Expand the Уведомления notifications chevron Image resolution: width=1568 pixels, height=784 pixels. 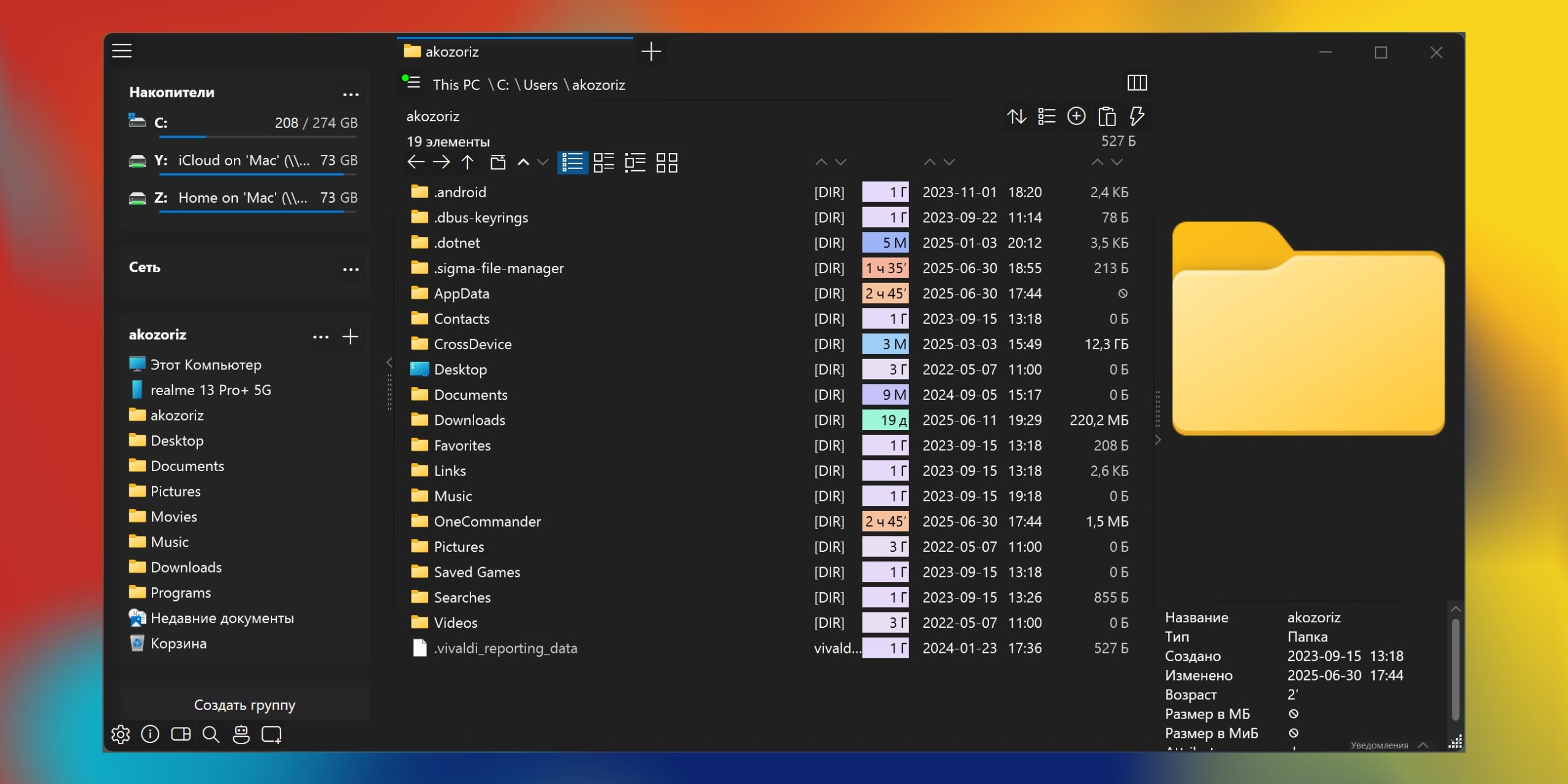(1423, 745)
